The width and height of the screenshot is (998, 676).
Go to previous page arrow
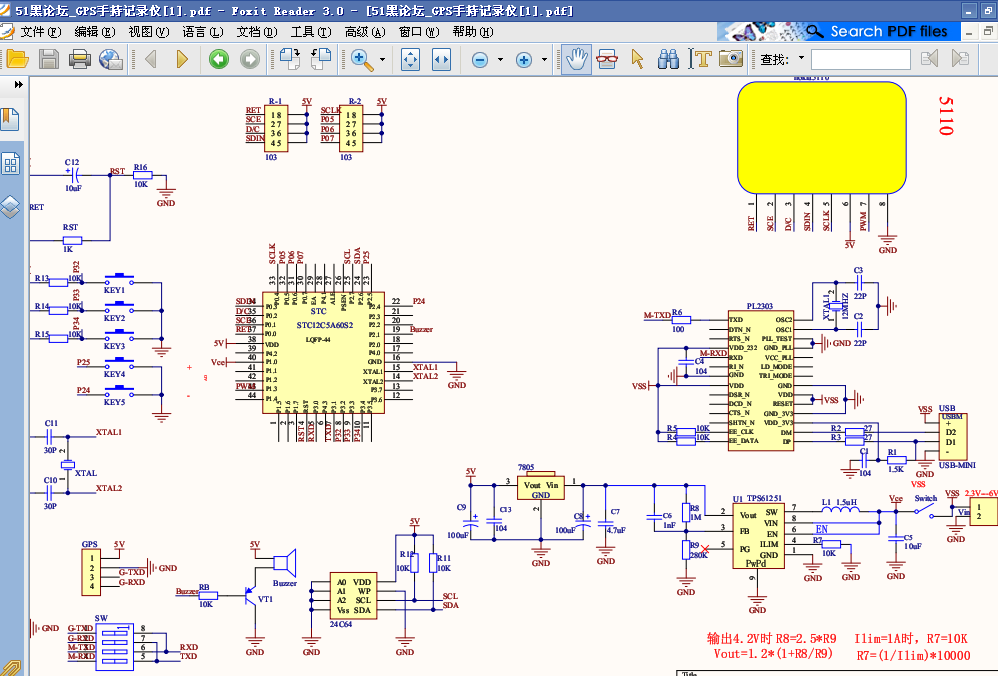(151, 59)
